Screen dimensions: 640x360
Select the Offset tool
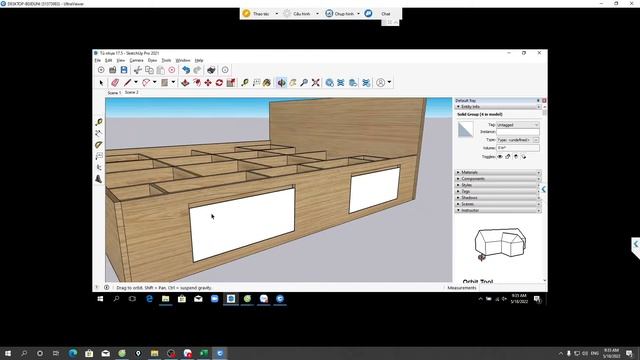point(197,83)
